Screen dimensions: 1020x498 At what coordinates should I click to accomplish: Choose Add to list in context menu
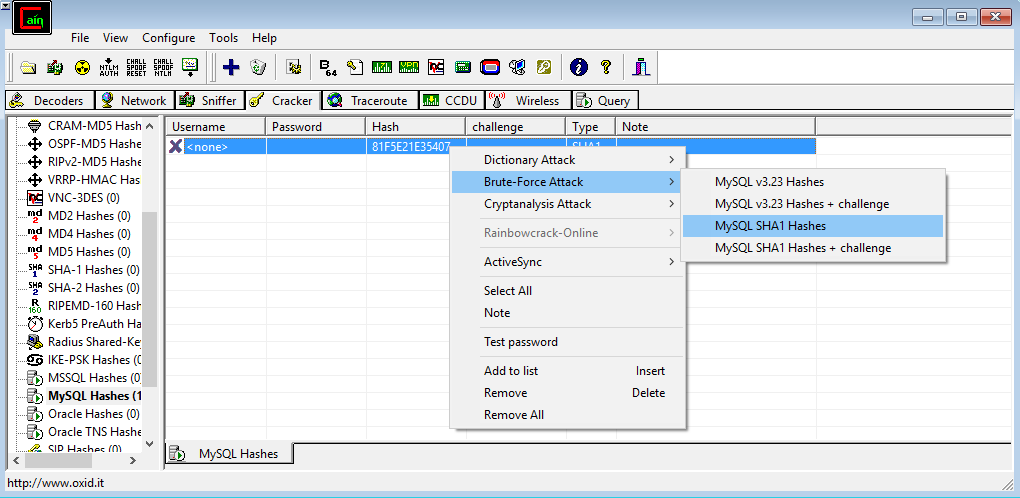pyautogui.click(x=568, y=371)
